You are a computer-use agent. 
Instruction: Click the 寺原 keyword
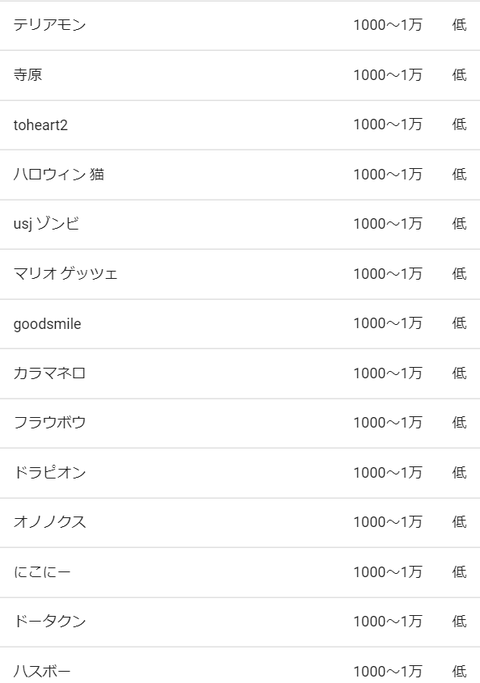click(28, 75)
